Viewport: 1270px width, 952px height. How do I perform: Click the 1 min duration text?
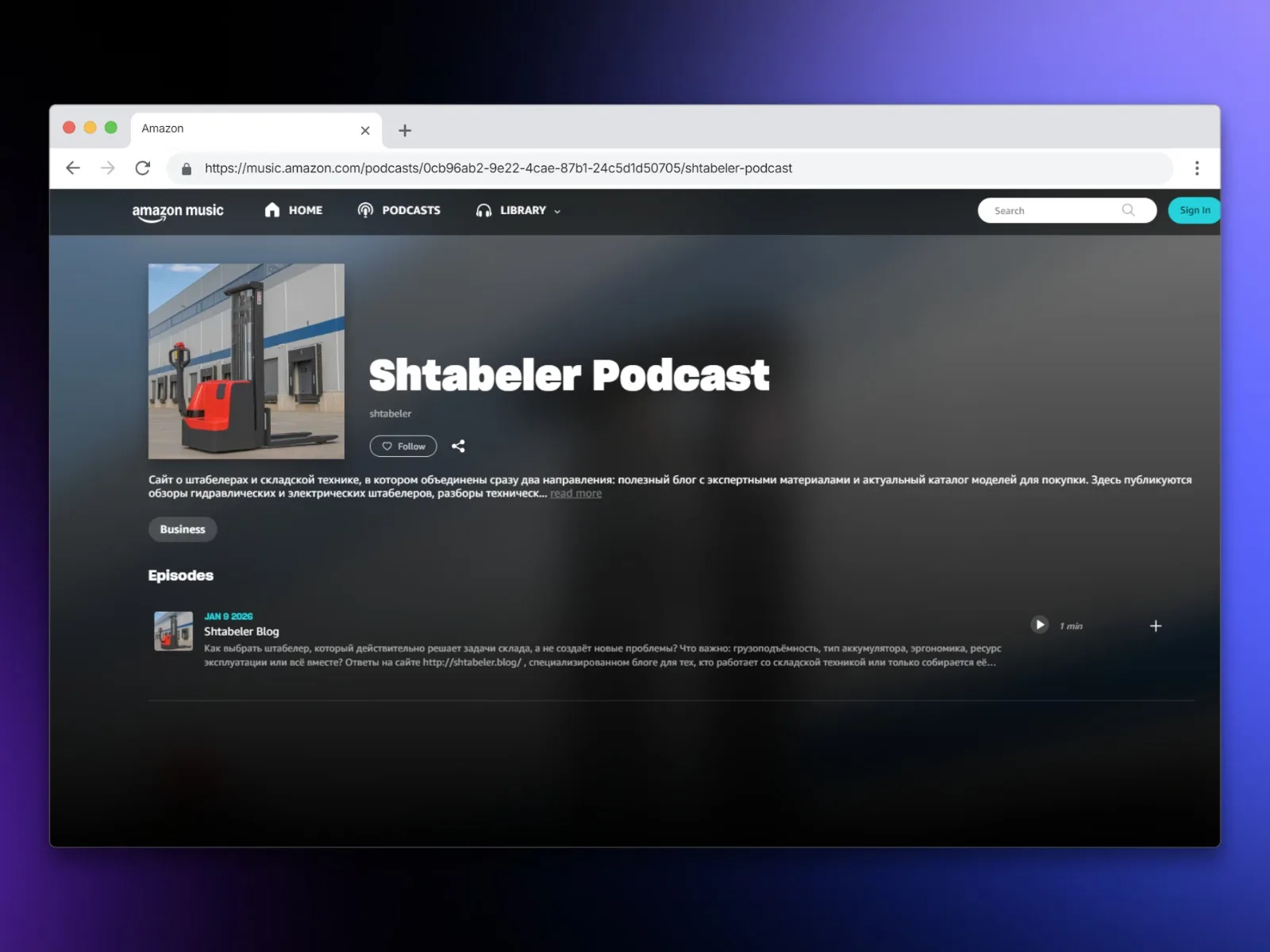point(1071,626)
